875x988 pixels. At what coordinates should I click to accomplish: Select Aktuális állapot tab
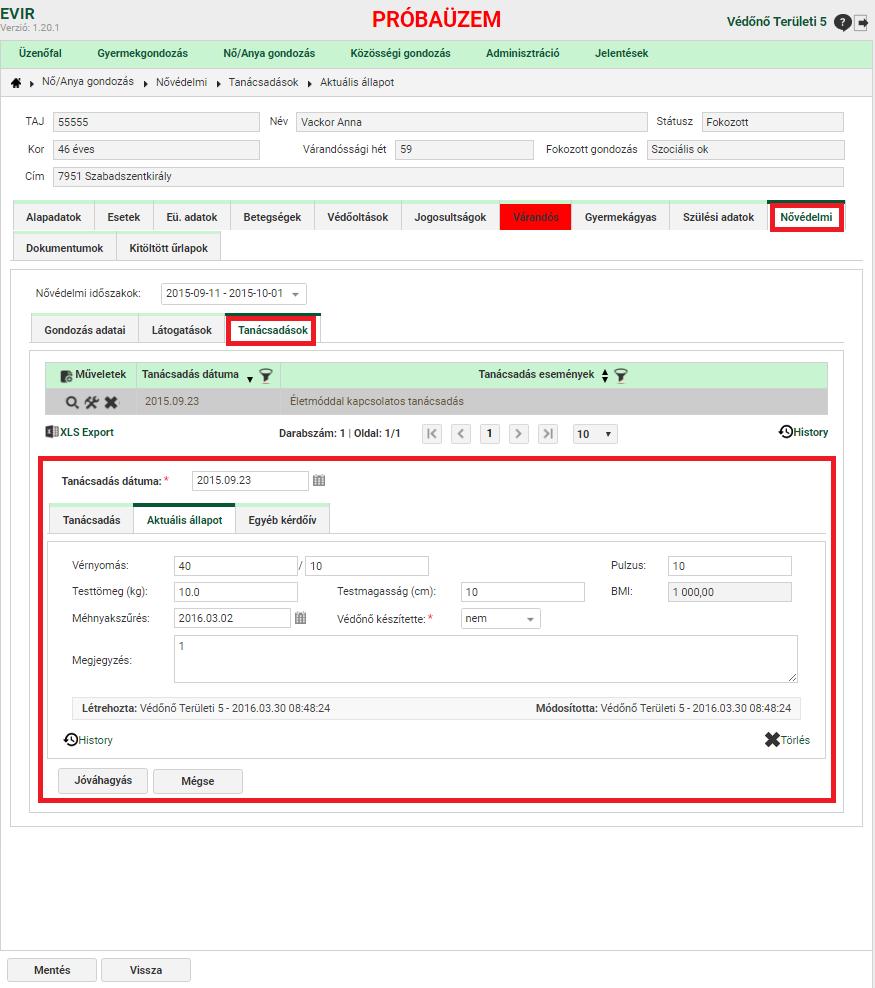[185, 520]
